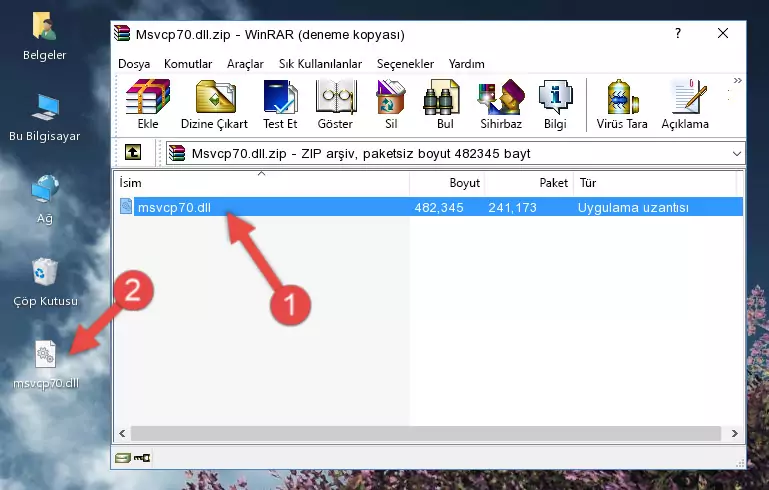Select msvcp70.dll row in the archive
769x490 pixels.
[x=430, y=207]
